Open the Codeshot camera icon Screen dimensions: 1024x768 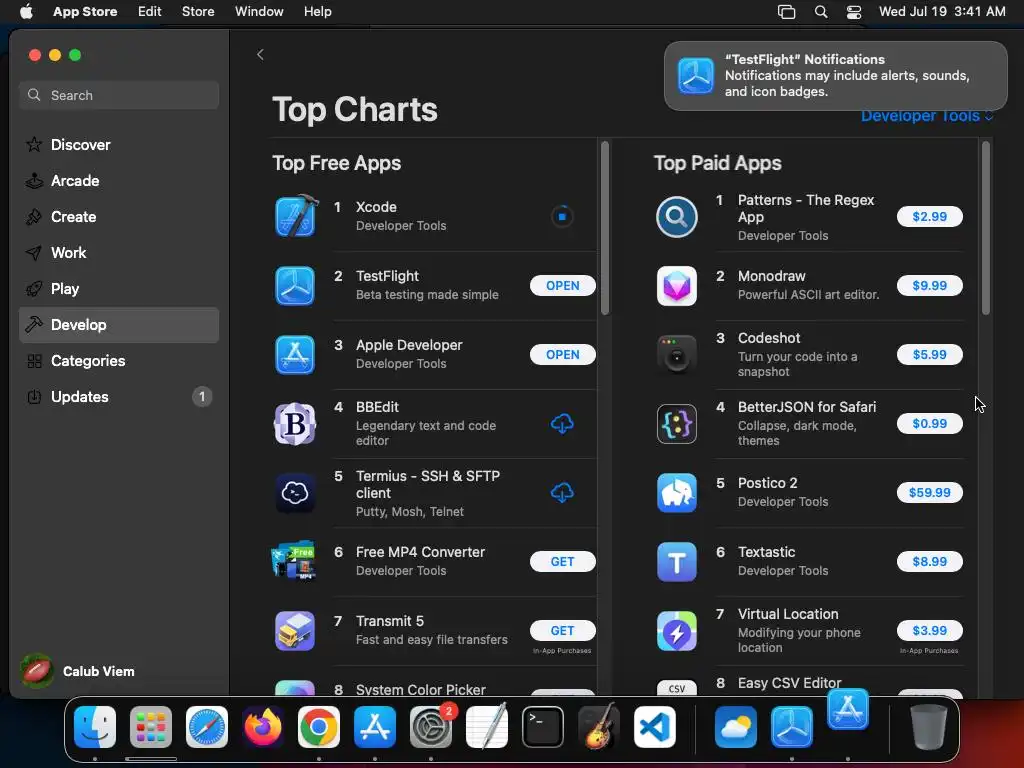pos(677,355)
